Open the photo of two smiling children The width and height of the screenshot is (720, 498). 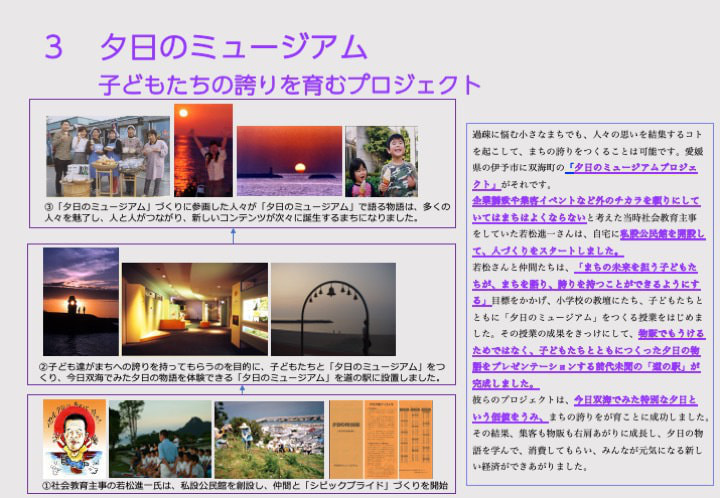click(381, 161)
